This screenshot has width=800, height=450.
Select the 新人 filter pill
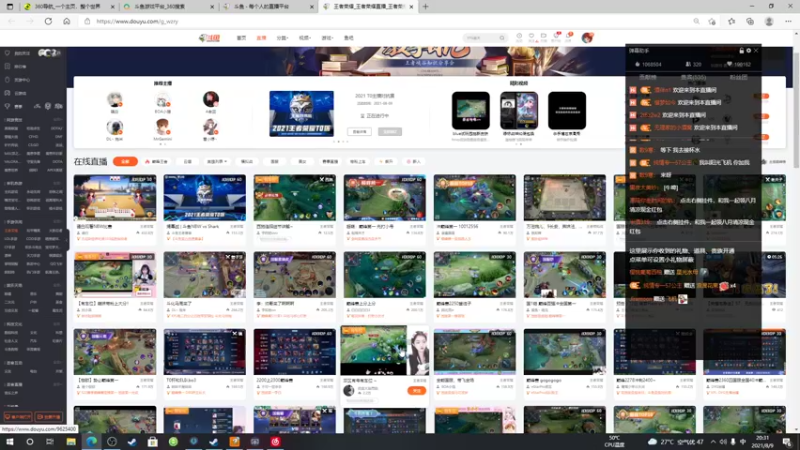coord(414,161)
